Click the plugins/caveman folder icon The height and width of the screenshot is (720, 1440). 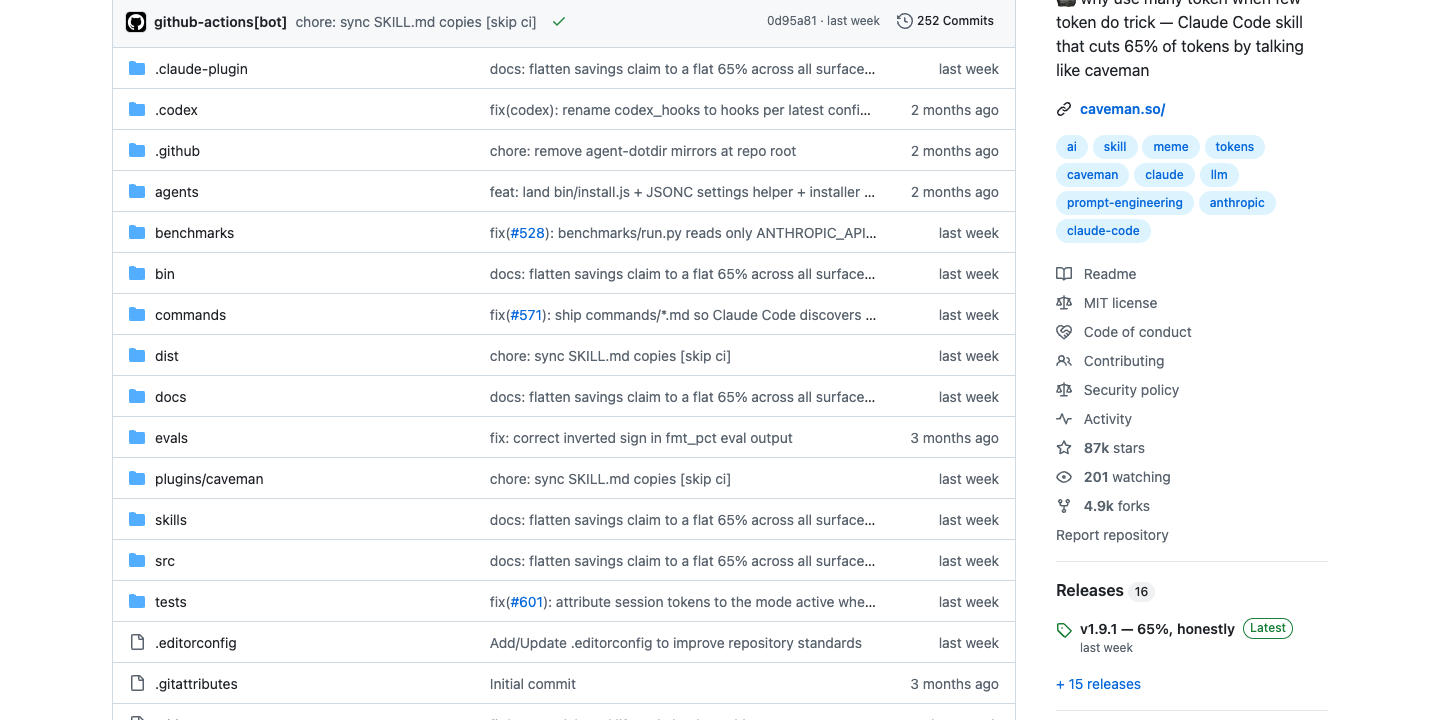pos(137,479)
